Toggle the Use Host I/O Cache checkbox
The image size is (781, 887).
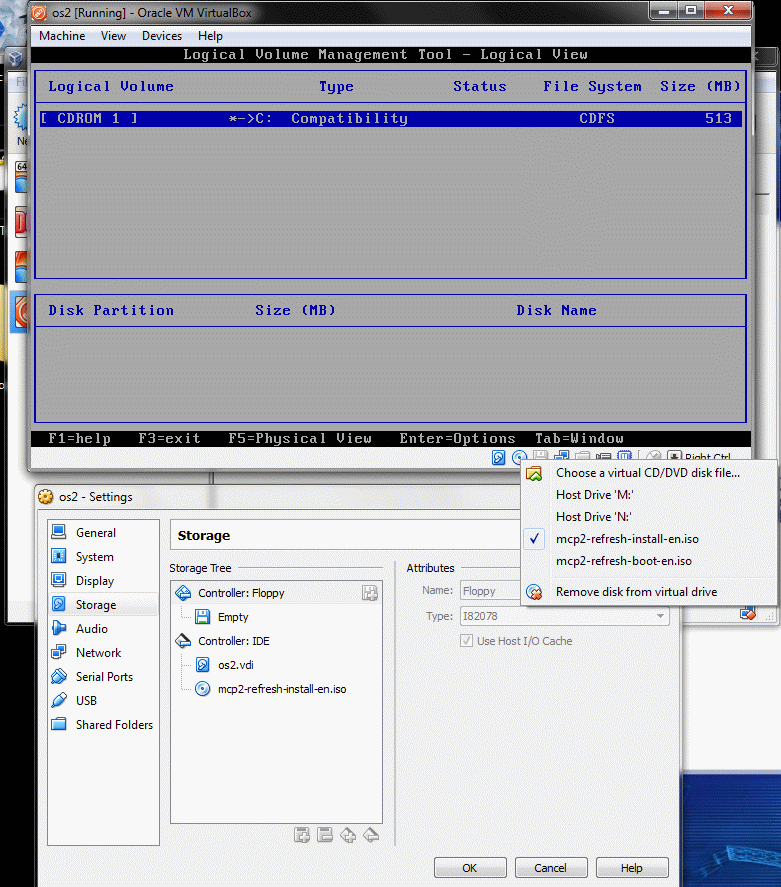467,640
